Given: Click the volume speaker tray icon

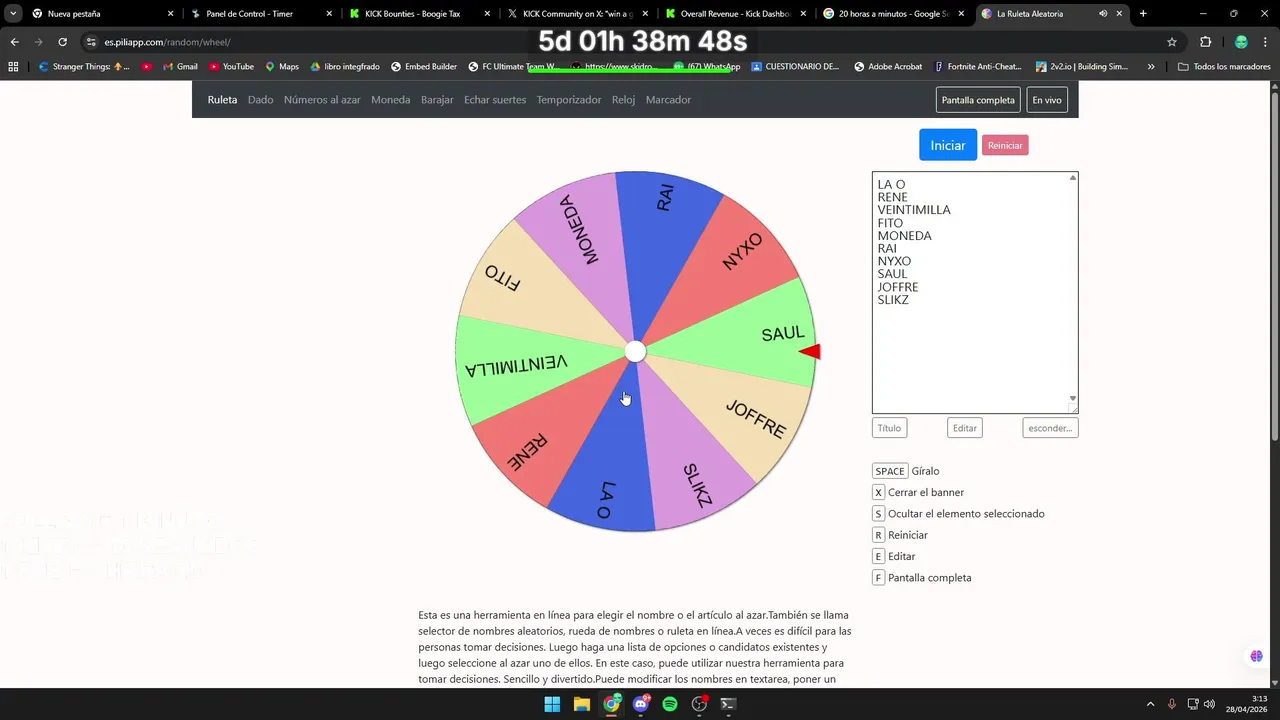Looking at the screenshot, I should coord(1209,704).
